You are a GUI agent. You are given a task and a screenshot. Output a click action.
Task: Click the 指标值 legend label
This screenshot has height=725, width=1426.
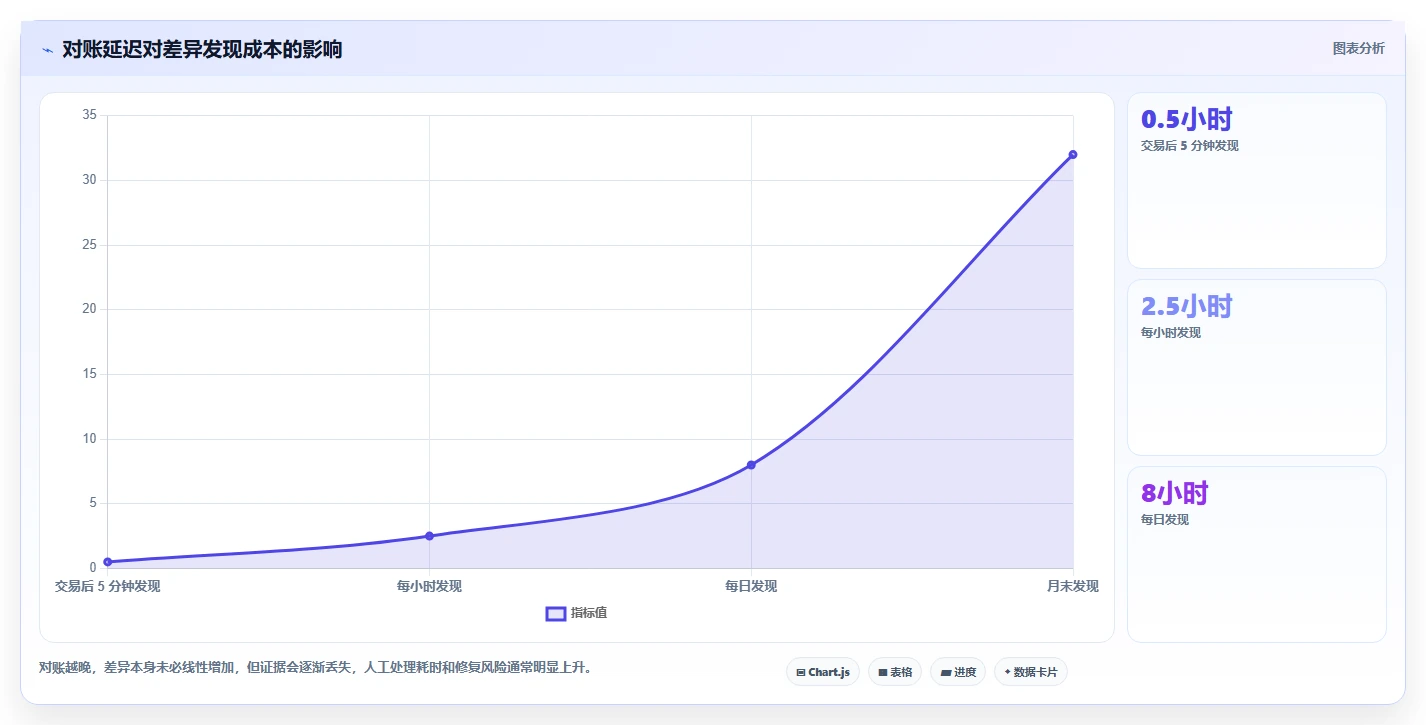coord(589,613)
